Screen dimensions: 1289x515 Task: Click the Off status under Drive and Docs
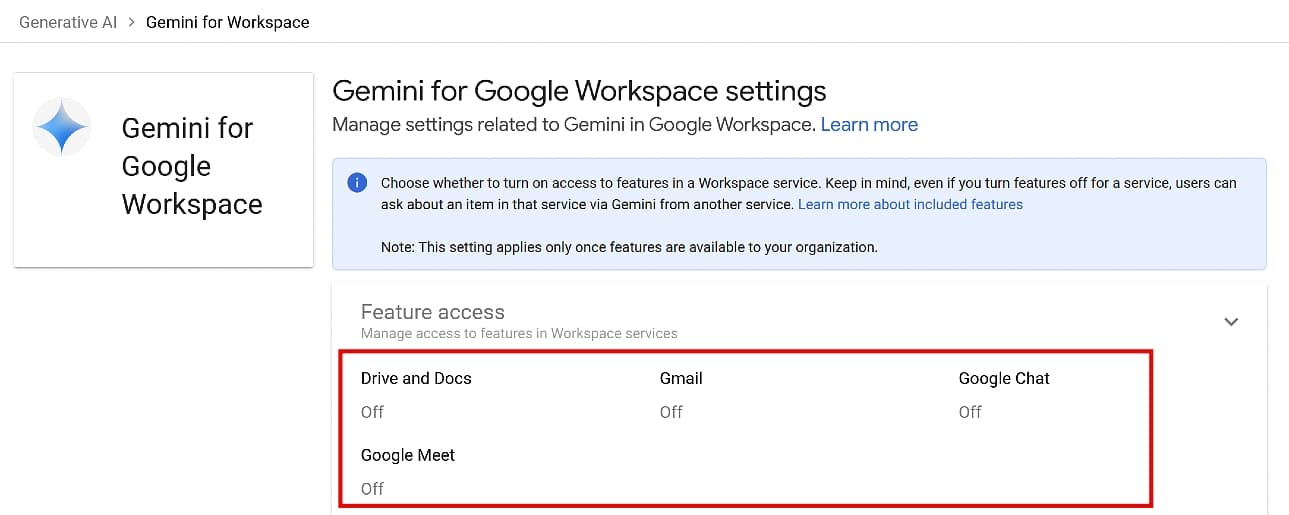click(x=372, y=412)
